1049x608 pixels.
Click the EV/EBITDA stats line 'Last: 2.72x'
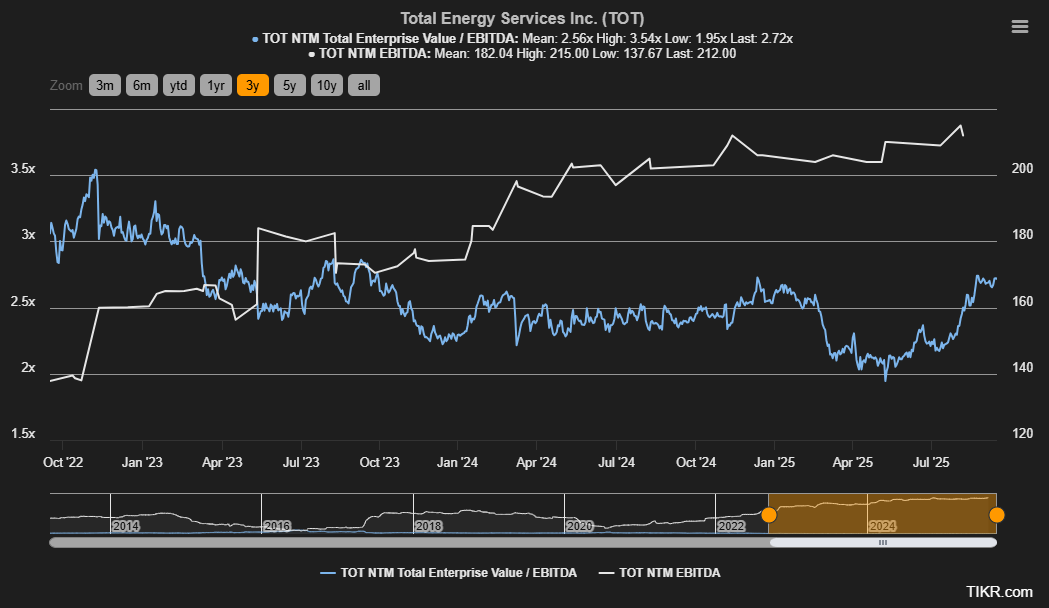760,38
